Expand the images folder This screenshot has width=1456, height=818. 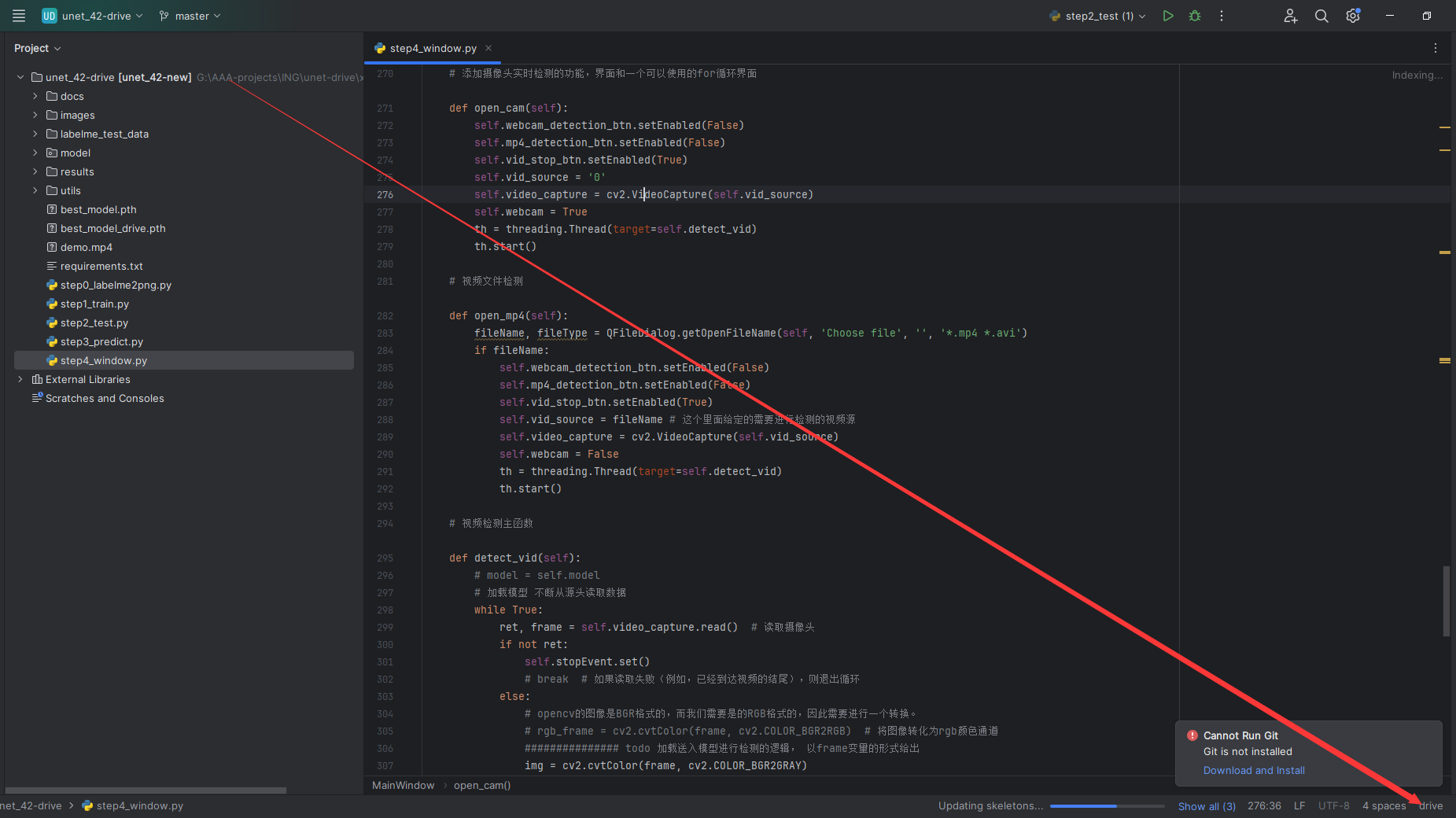(35, 115)
